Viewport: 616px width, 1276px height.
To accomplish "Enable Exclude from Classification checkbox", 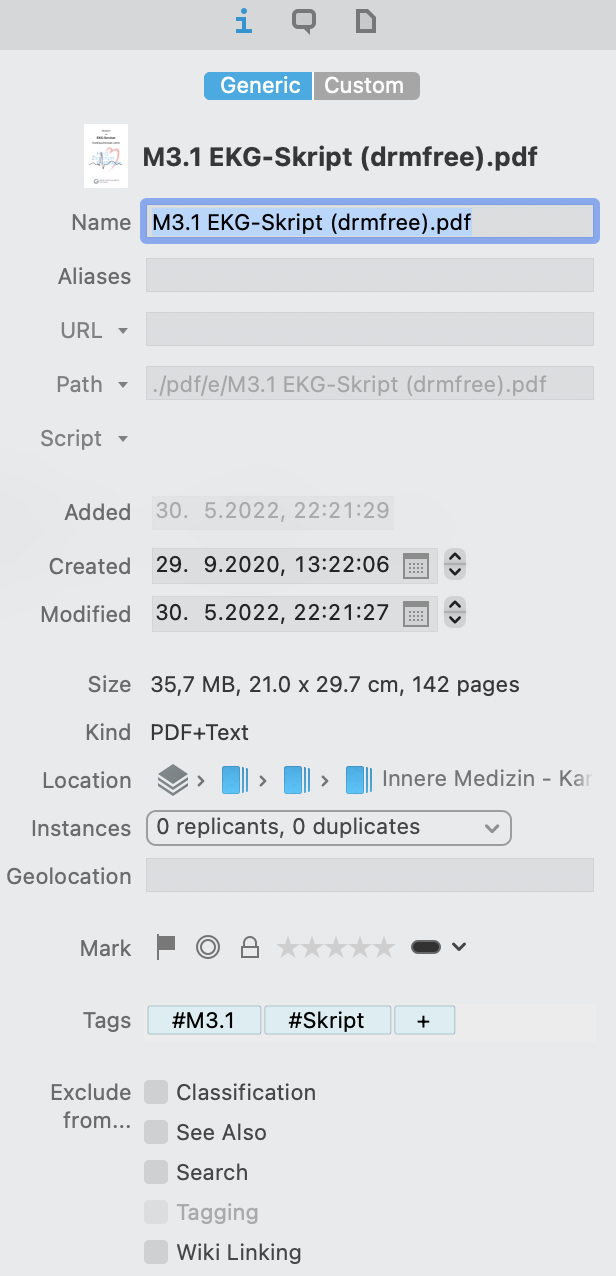I will click(x=156, y=1092).
